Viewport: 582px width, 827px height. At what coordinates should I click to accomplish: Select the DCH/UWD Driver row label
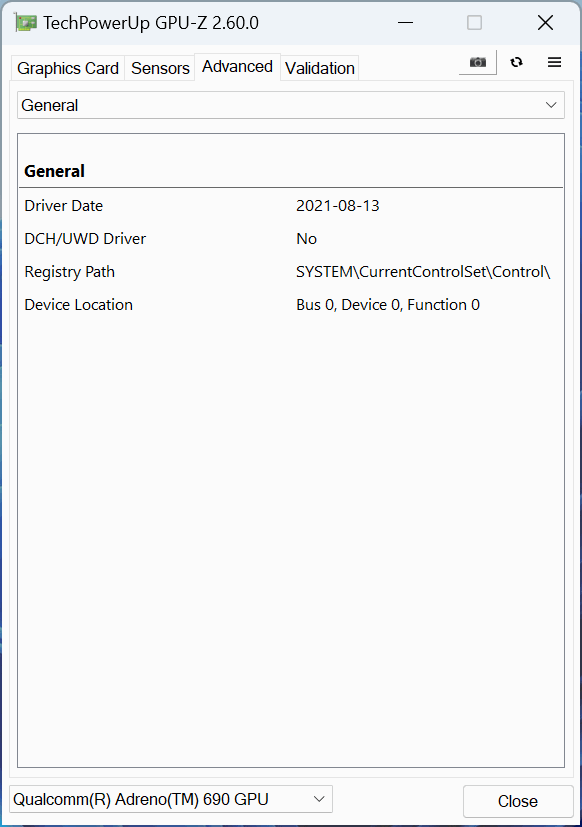pos(85,238)
